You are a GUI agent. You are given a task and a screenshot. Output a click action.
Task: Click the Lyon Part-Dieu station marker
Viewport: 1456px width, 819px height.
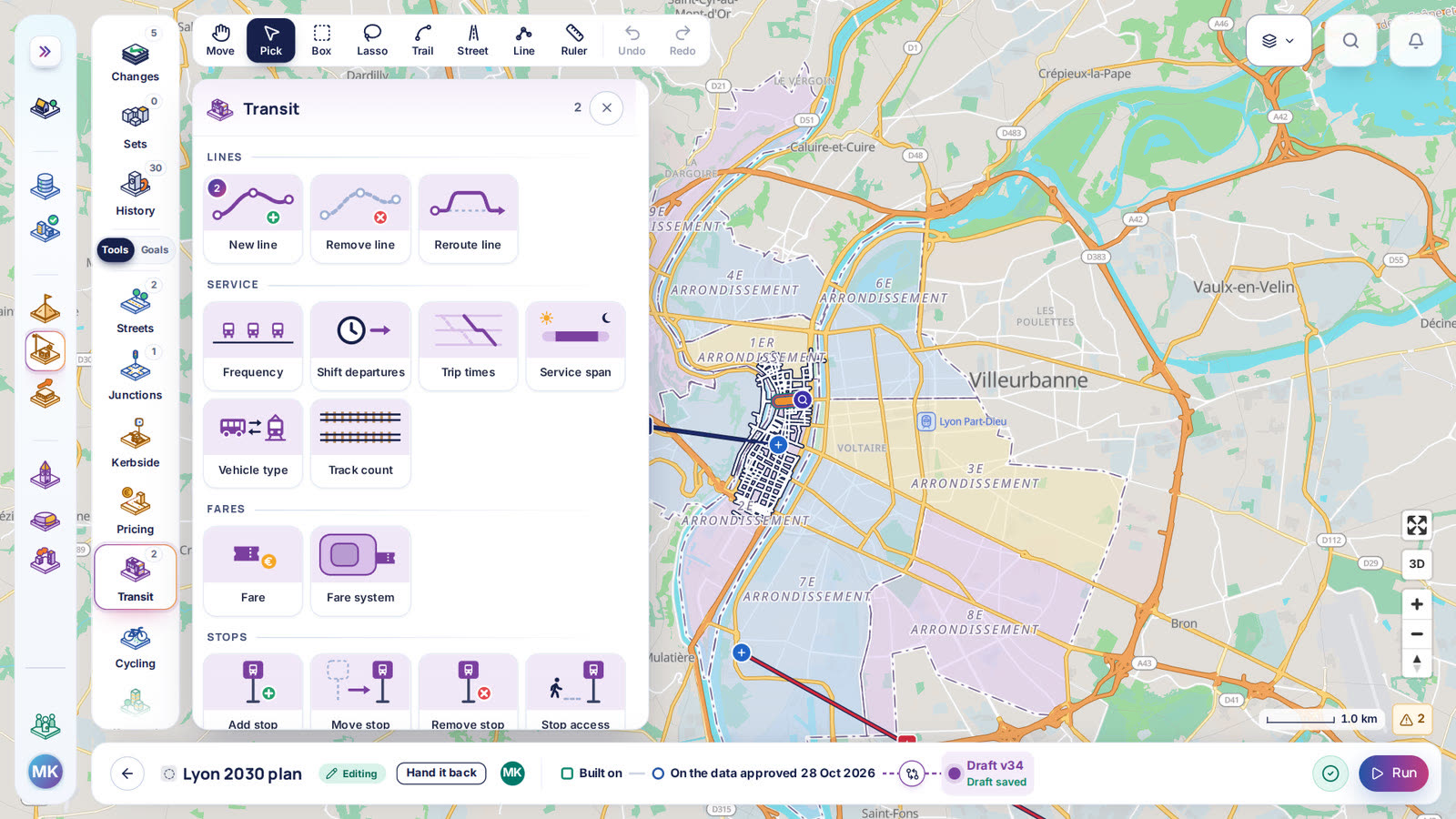[926, 421]
